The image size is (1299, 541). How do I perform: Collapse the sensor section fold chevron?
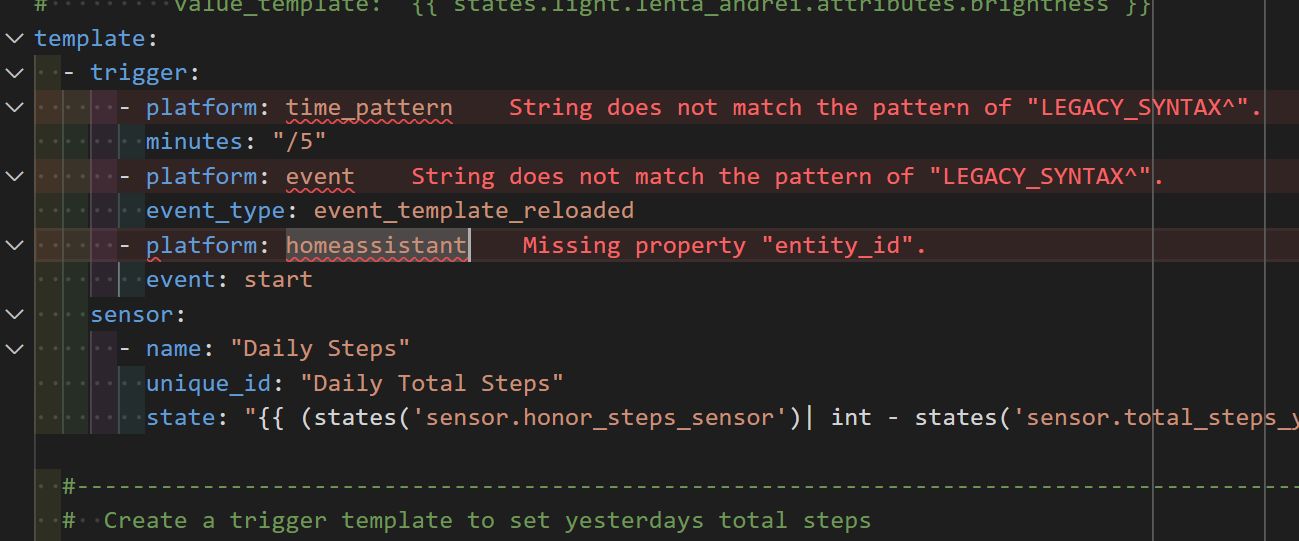pyautogui.click(x=13, y=315)
